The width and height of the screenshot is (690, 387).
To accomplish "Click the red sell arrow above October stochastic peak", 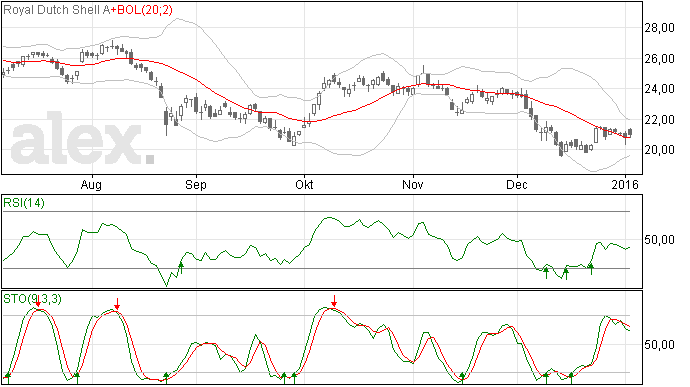I will click(x=334, y=301).
